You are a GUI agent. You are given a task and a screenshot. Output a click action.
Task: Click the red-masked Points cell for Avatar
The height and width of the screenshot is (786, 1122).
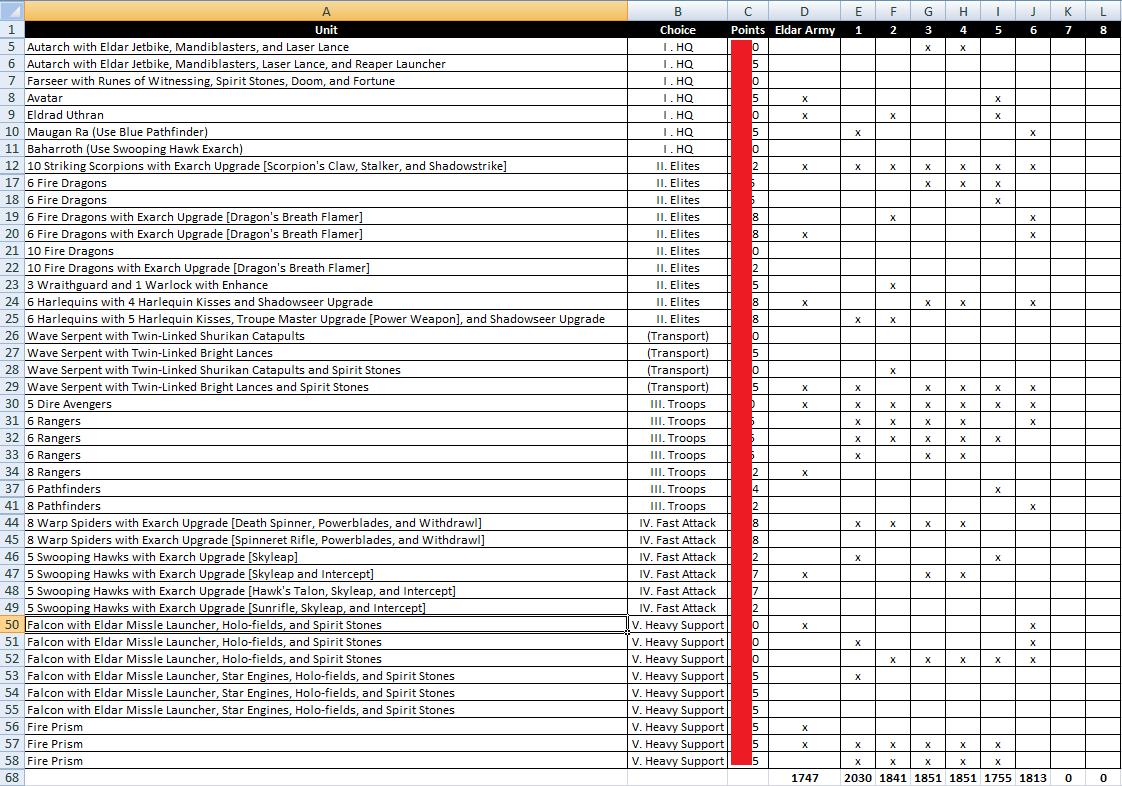click(743, 98)
